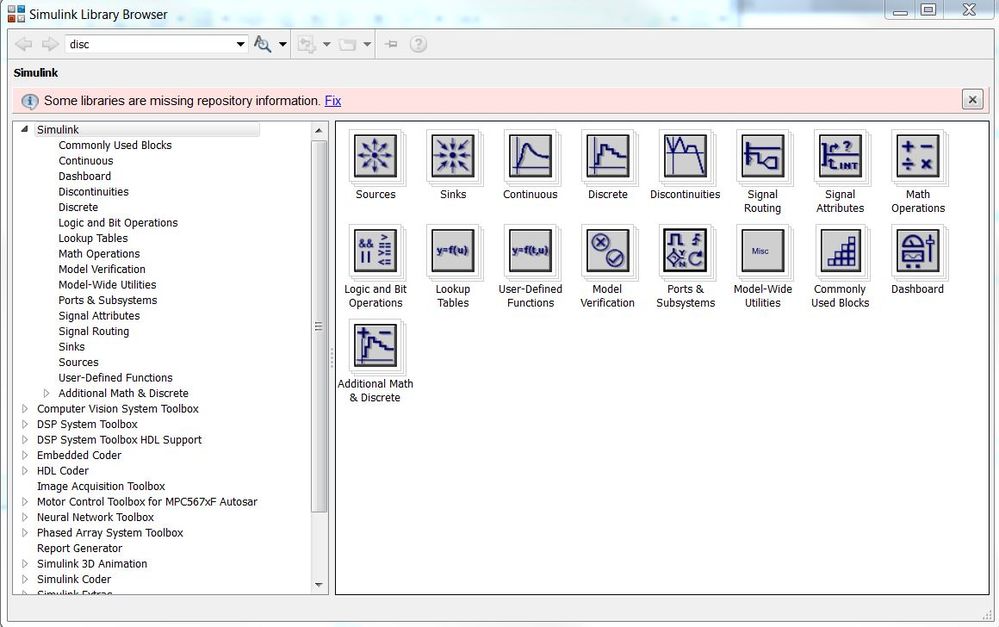This screenshot has width=999, height=627.
Task: Click the open folder toolbar icon
Action: coord(347,45)
